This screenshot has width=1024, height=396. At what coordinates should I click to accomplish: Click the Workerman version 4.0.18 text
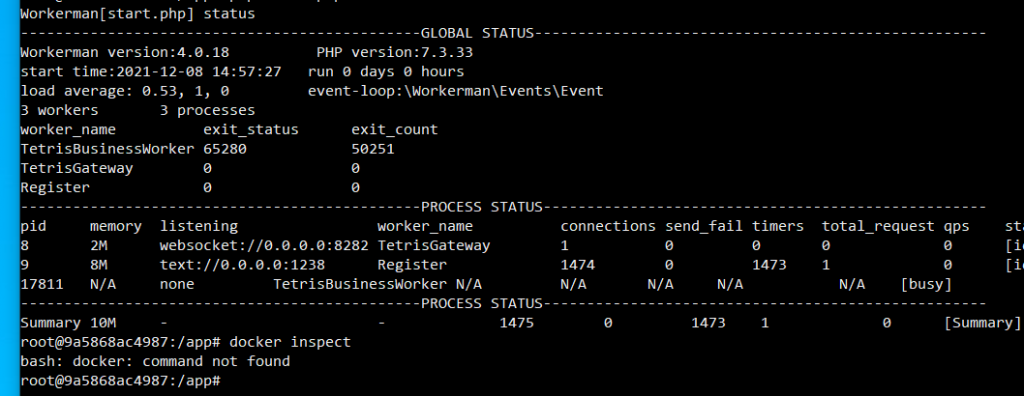[125, 52]
